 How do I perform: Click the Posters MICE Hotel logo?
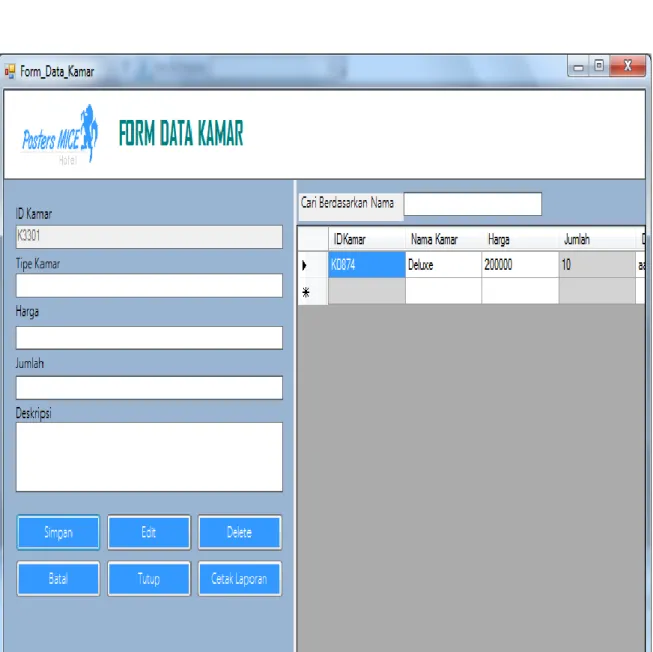point(60,135)
